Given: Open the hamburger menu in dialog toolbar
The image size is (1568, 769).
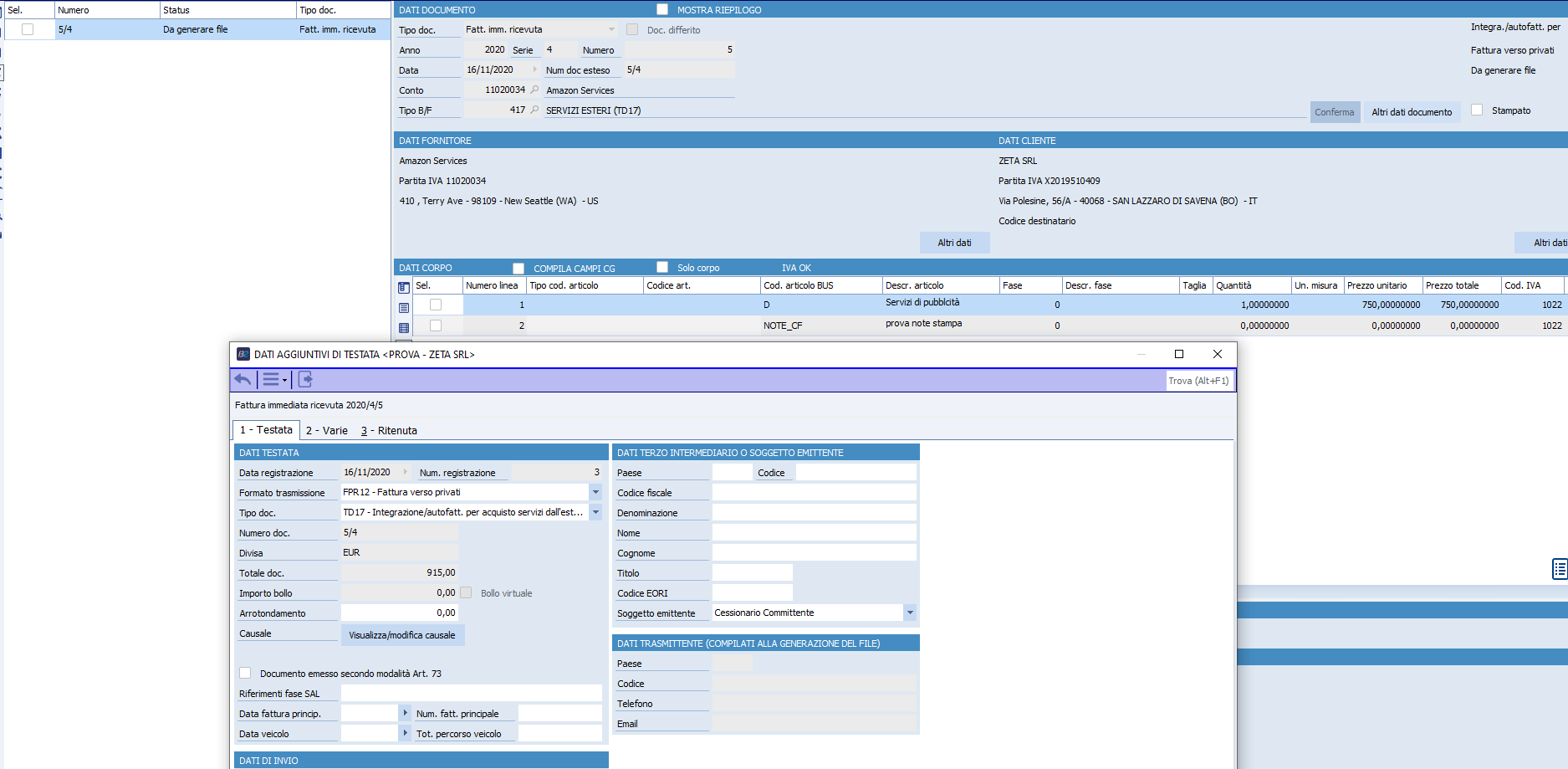Looking at the screenshot, I should point(273,380).
